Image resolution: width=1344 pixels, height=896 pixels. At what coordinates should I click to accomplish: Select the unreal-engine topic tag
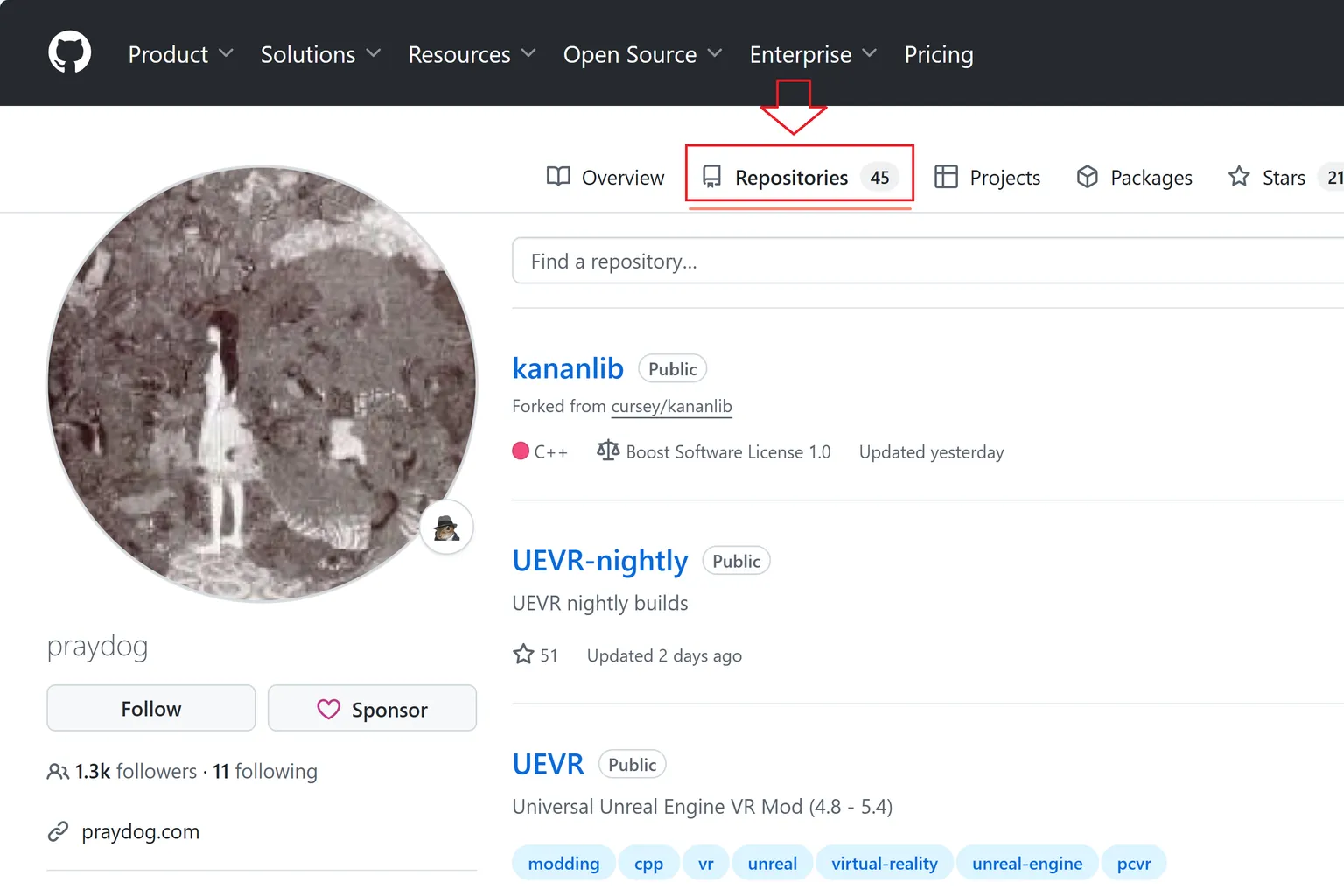click(x=1027, y=864)
